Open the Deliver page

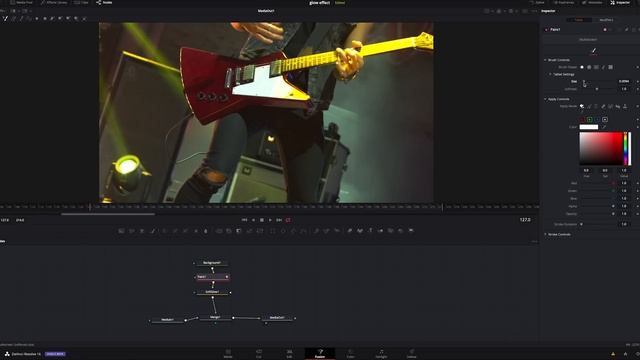click(x=411, y=353)
